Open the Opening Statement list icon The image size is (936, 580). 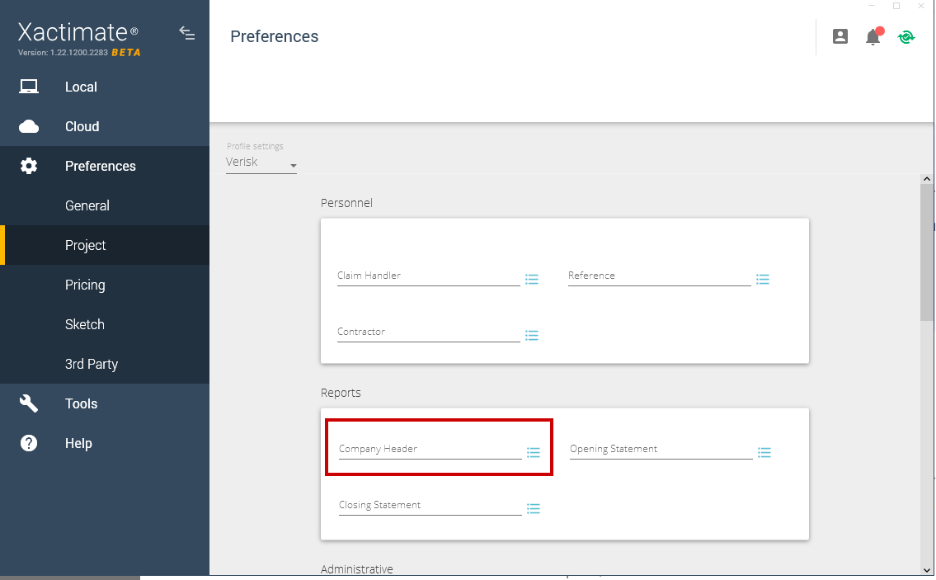click(765, 453)
